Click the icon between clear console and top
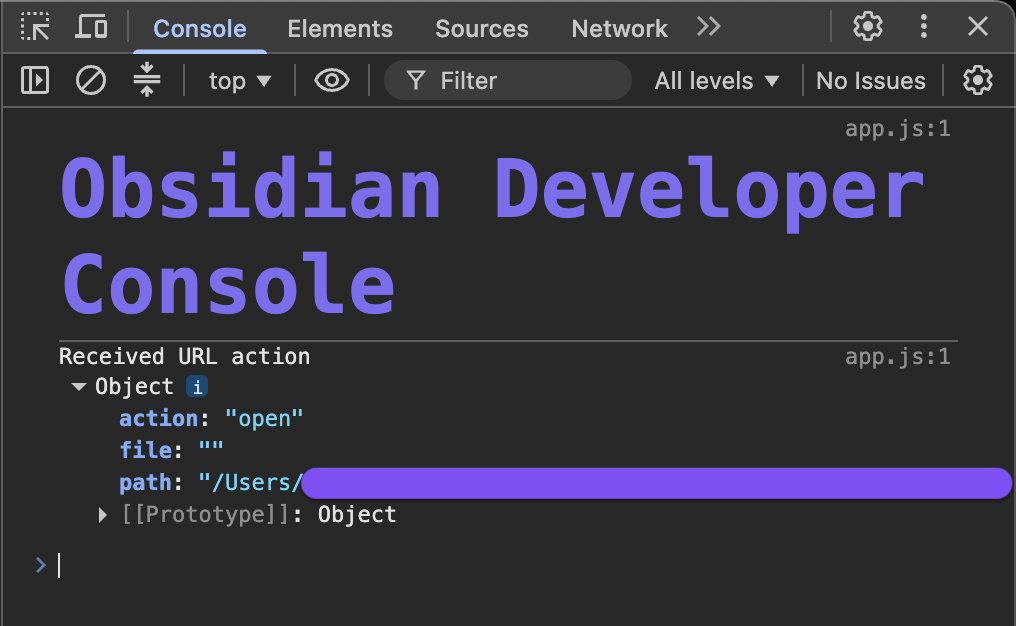 (x=147, y=80)
